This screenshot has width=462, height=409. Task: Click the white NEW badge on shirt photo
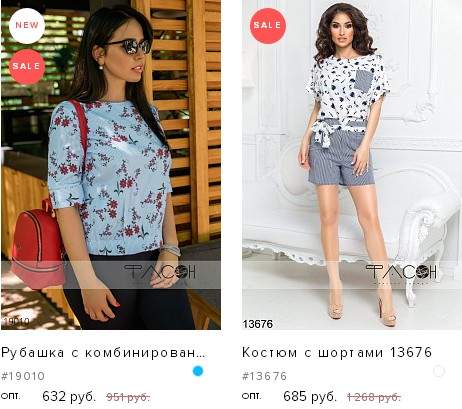point(27,26)
